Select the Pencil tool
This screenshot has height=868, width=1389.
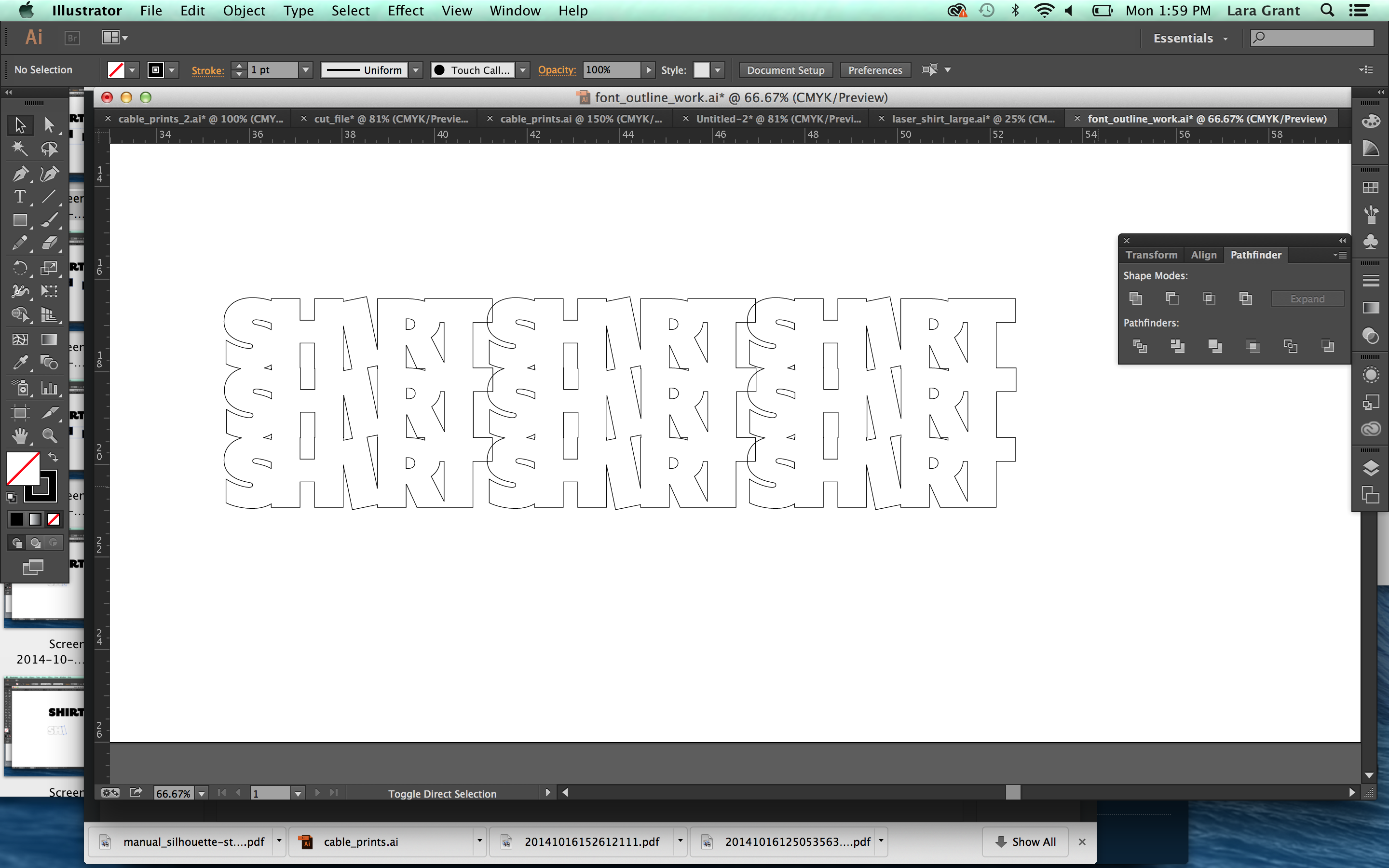pyautogui.click(x=20, y=244)
